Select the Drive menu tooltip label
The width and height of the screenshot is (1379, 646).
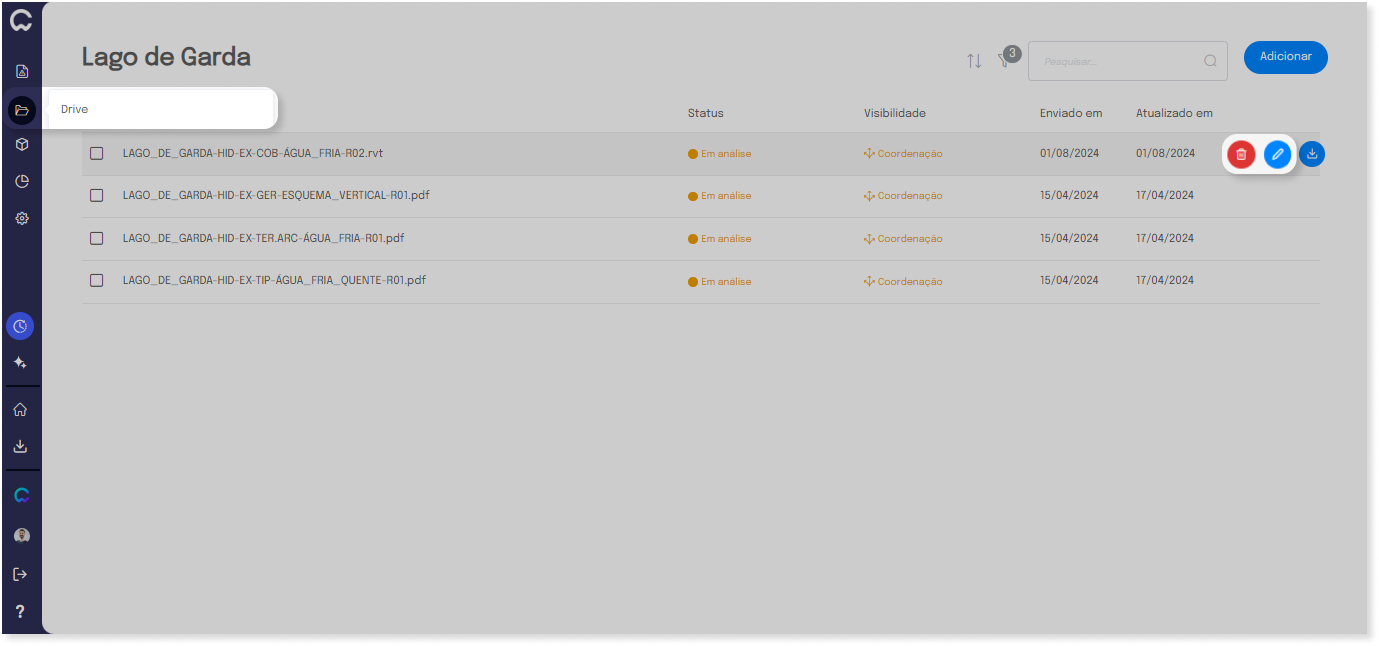(x=75, y=109)
